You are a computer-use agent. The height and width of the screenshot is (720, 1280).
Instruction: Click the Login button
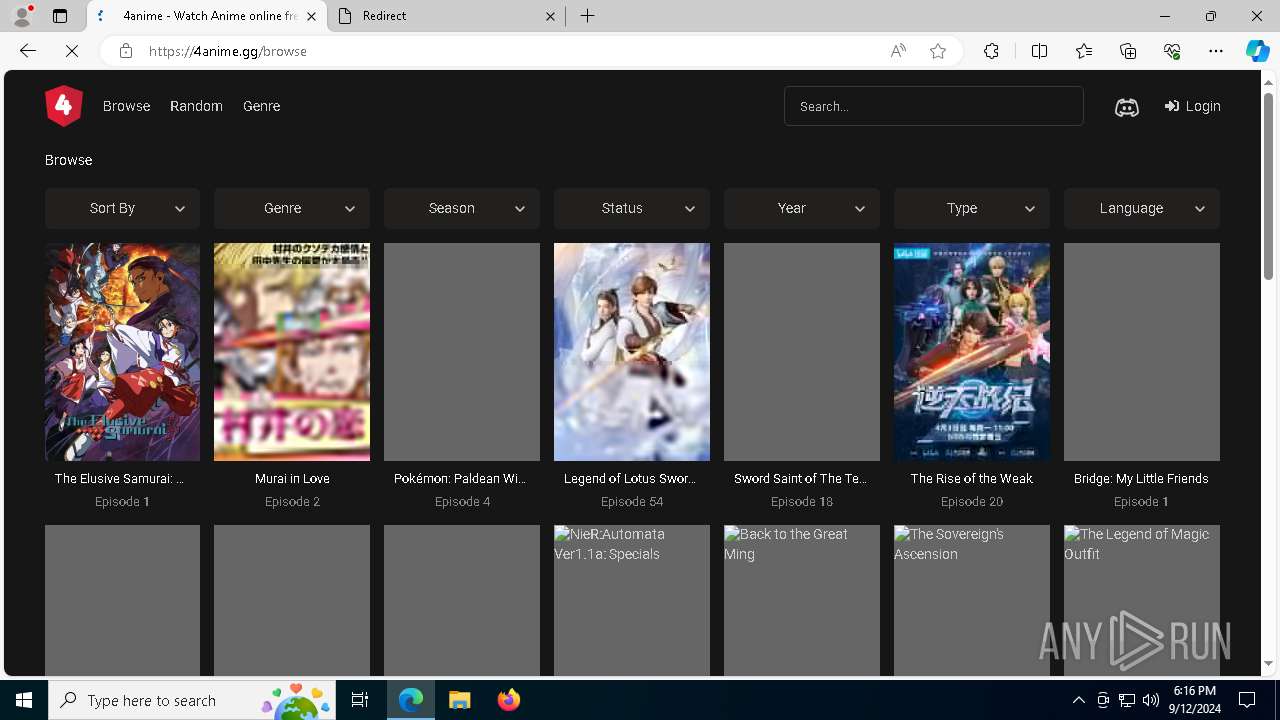pos(1192,106)
